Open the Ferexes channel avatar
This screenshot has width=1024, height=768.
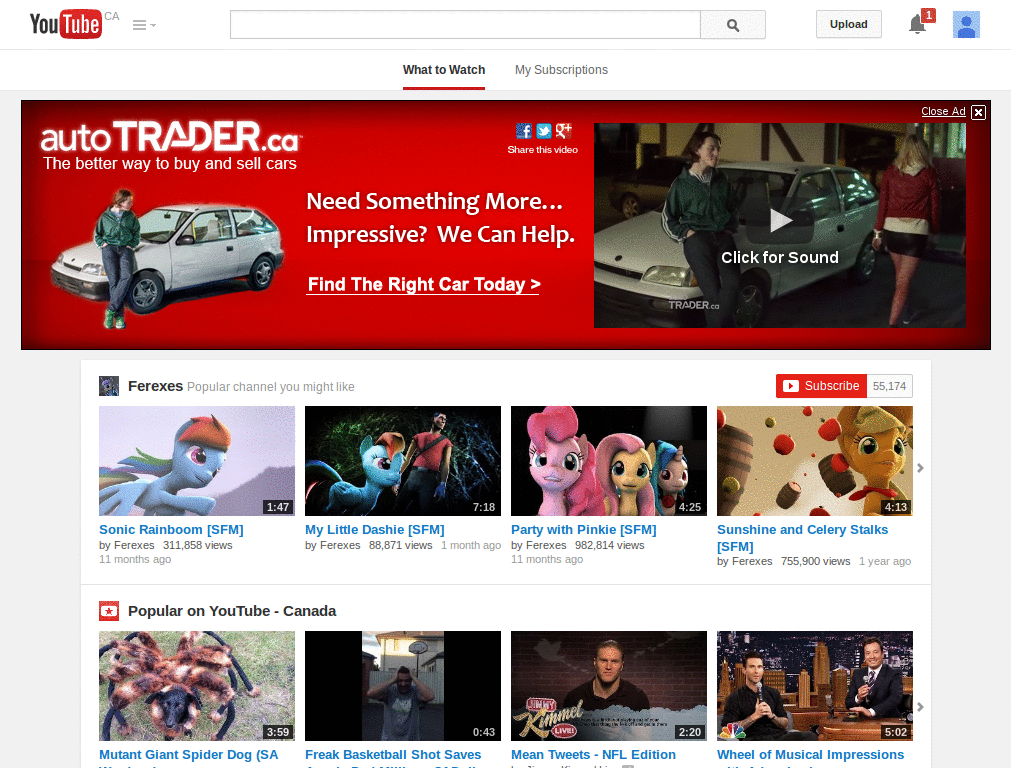click(x=108, y=386)
